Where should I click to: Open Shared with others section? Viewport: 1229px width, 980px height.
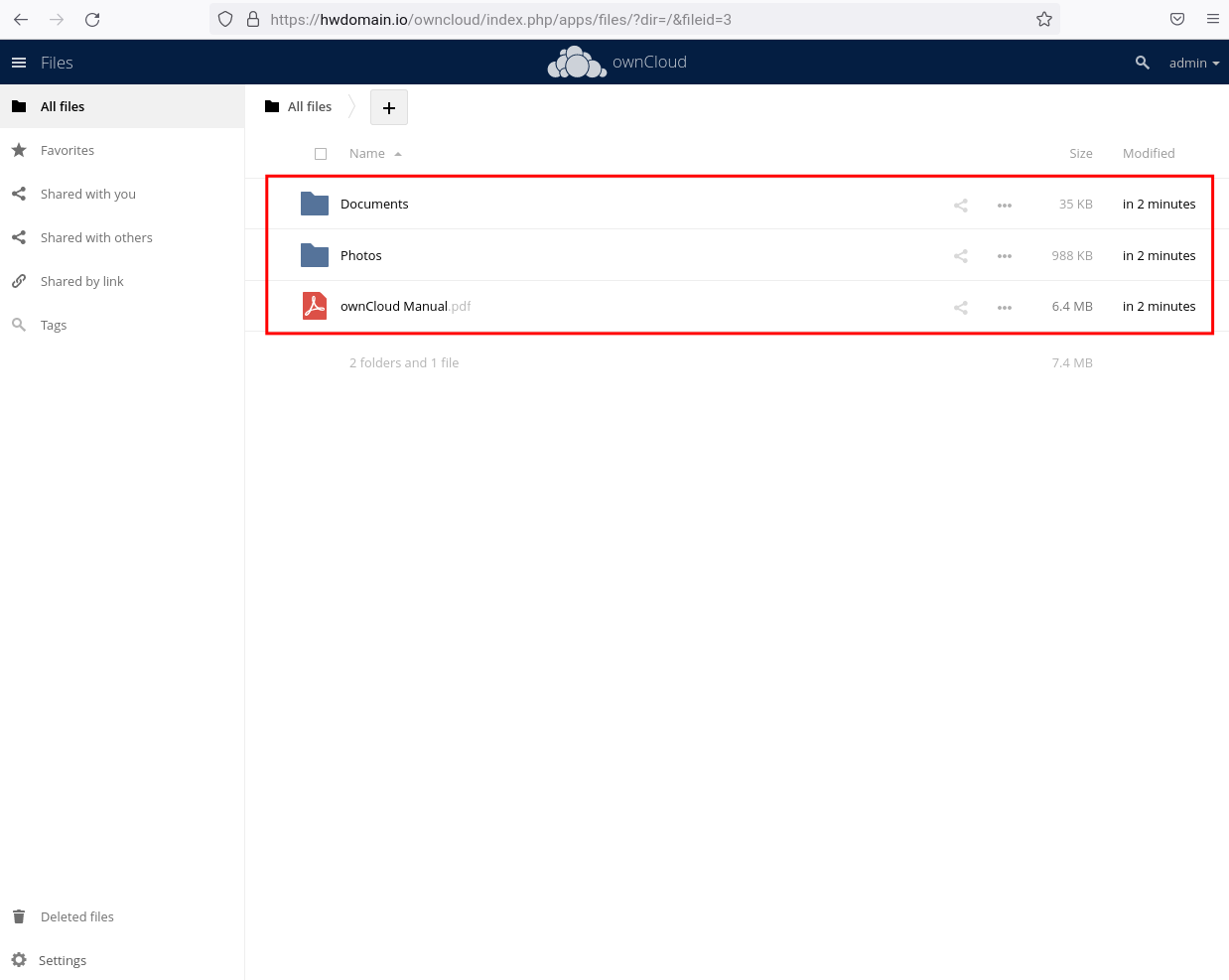point(122,237)
